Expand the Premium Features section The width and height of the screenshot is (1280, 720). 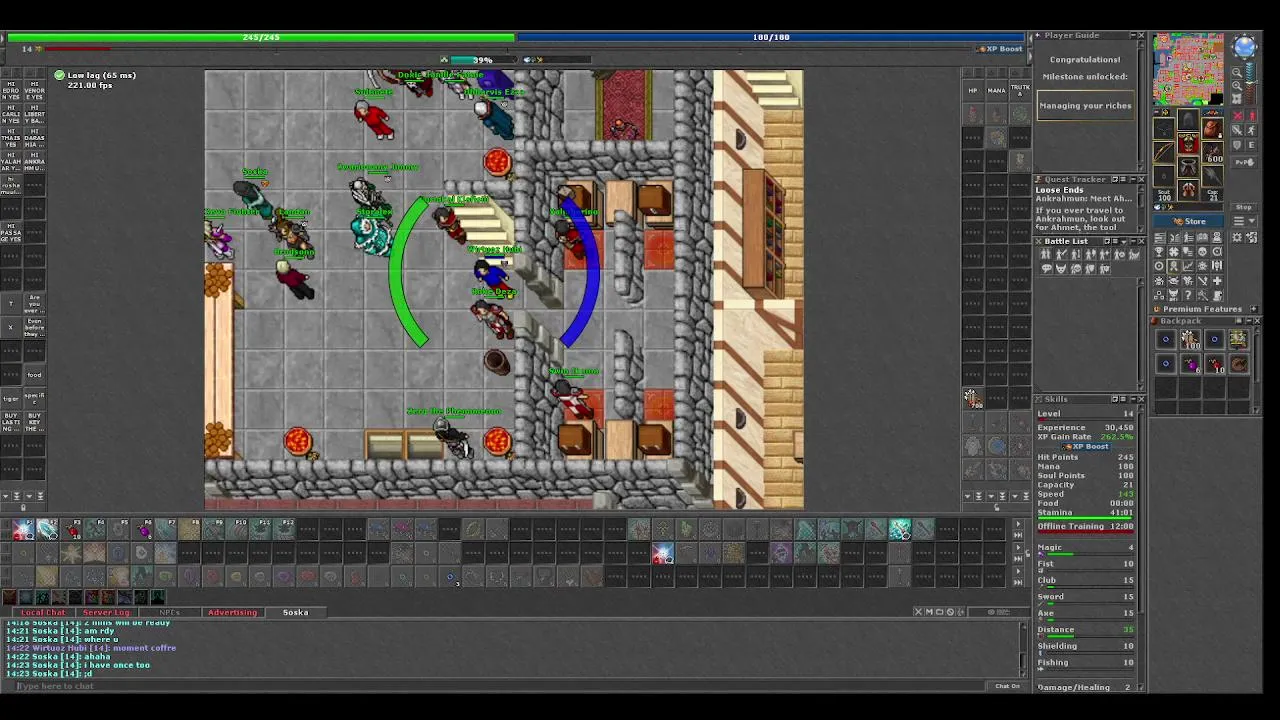tap(1253, 309)
